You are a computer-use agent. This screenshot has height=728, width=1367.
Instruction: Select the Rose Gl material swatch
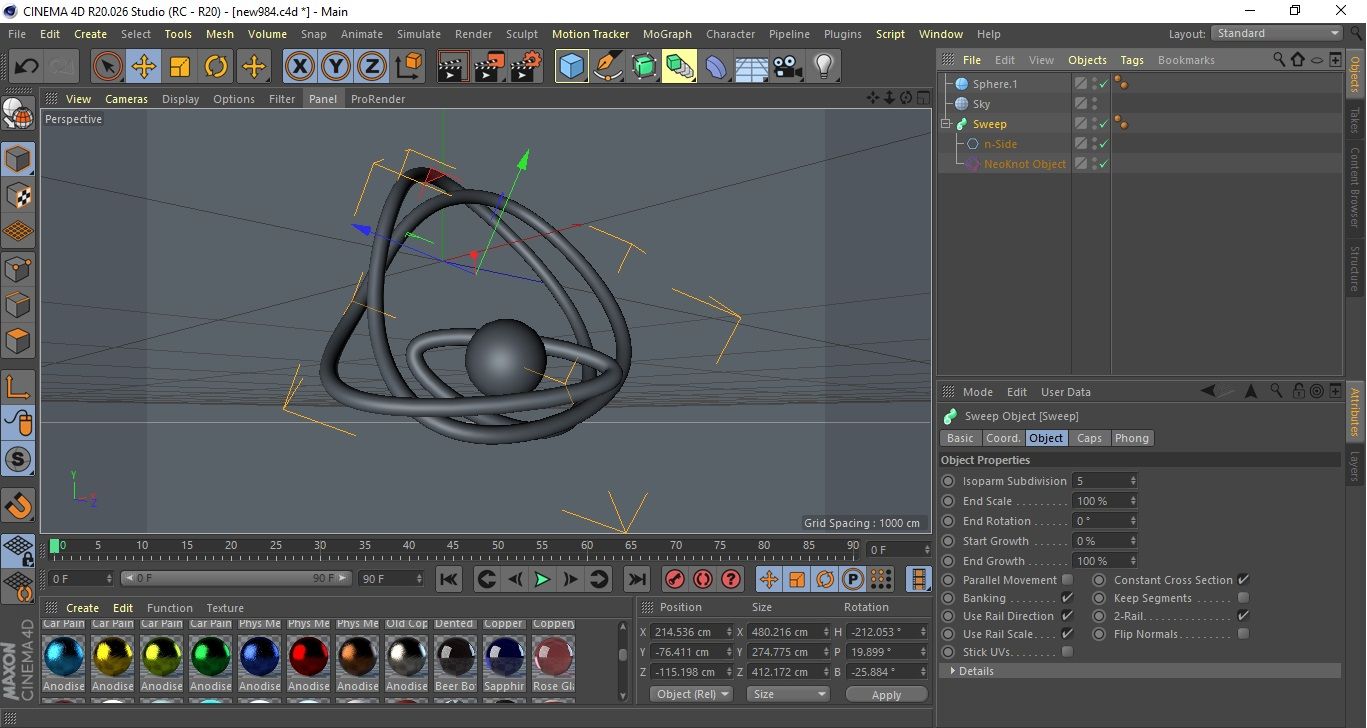553,656
